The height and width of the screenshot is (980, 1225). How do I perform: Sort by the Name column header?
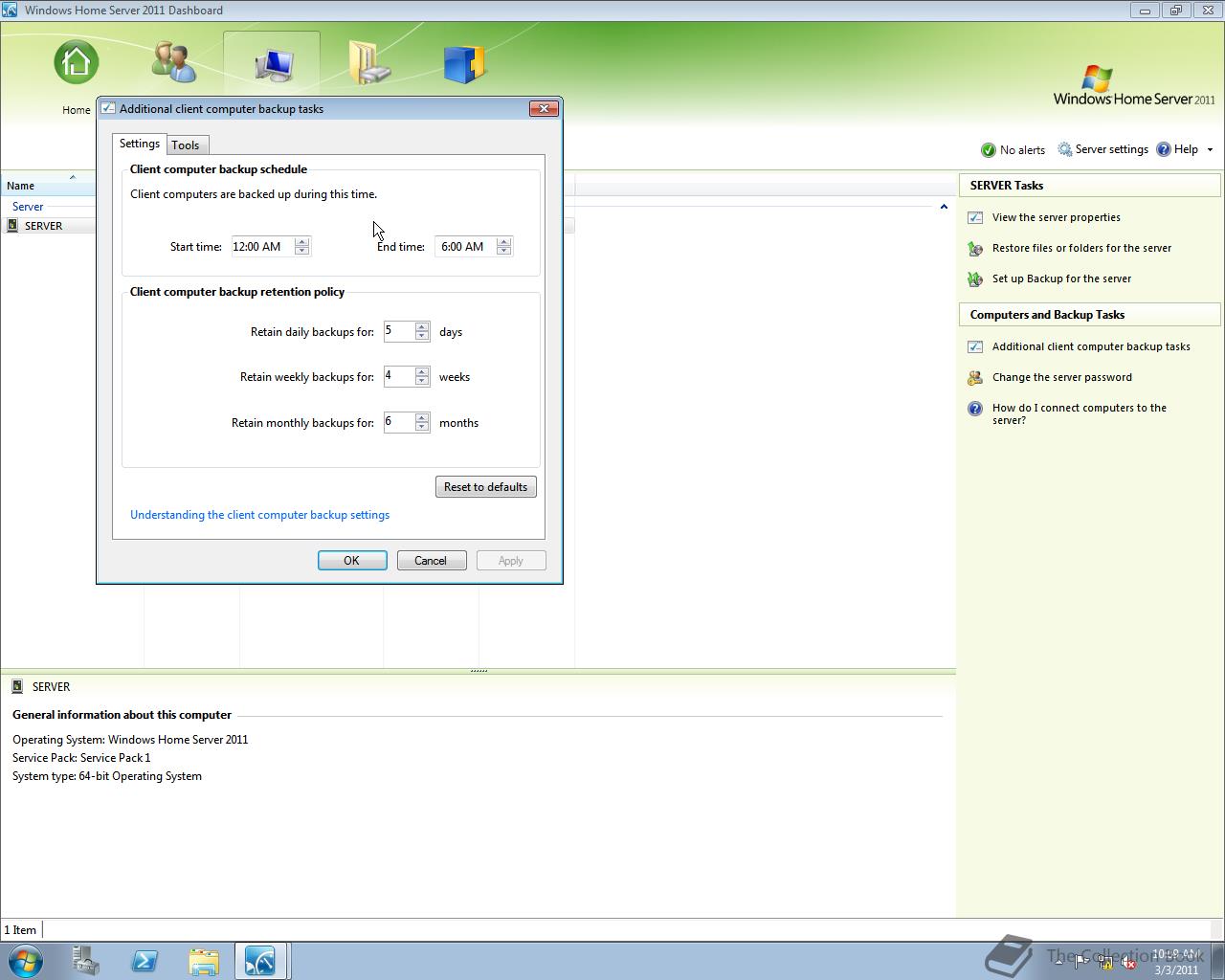point(48,186)
